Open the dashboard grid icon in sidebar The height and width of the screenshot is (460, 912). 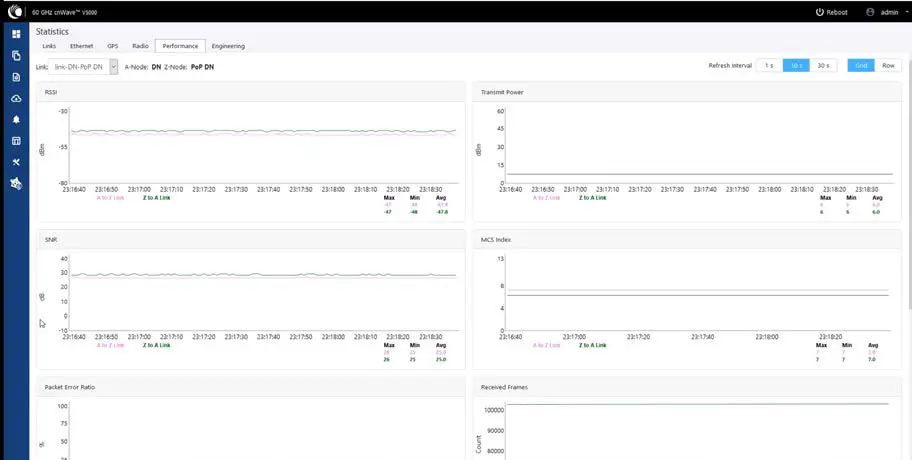click(16, 34)
